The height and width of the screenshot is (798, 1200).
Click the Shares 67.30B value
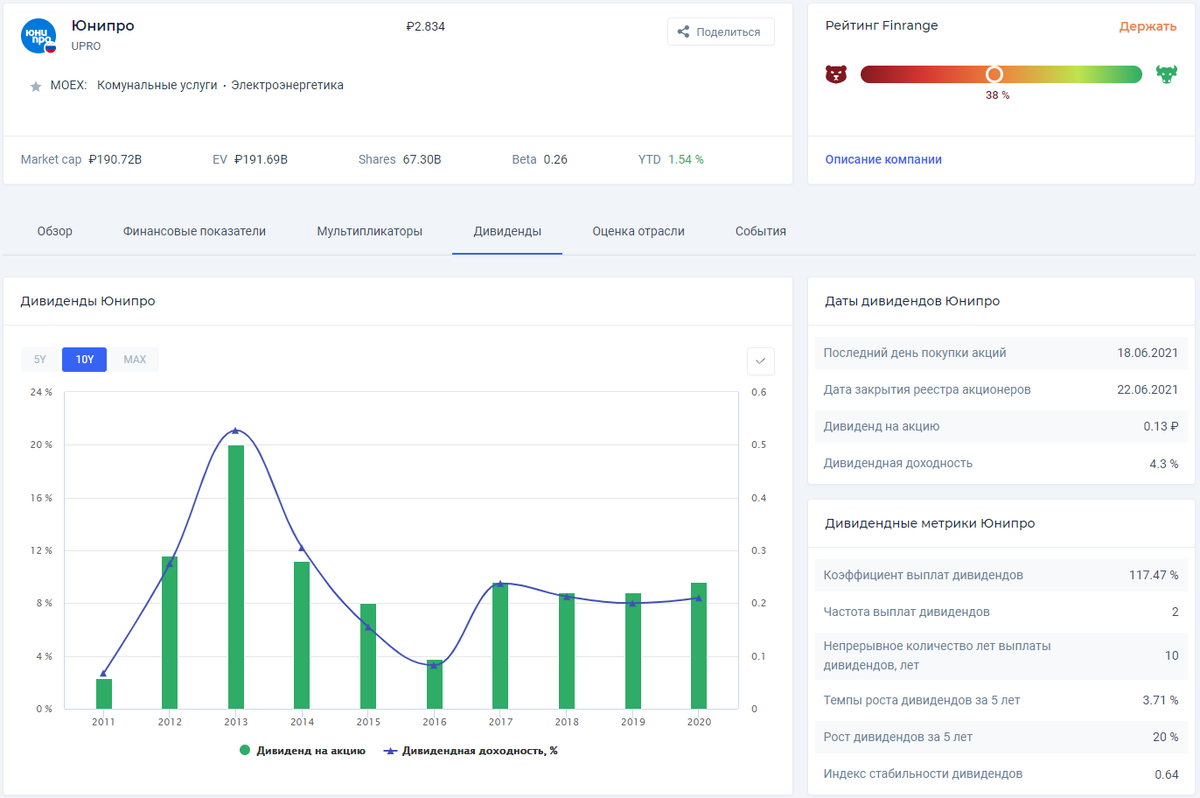tap(422, 159)
